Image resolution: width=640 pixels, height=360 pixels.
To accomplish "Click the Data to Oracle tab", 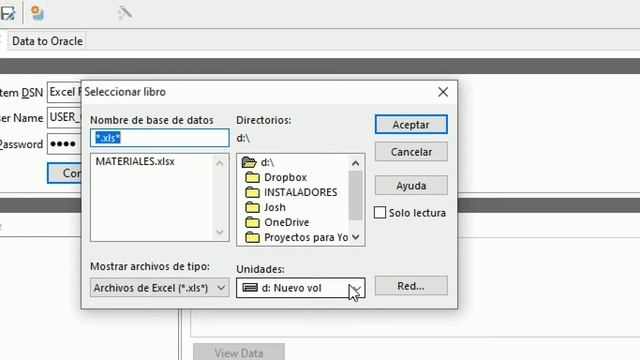I will tap(47, 41).
